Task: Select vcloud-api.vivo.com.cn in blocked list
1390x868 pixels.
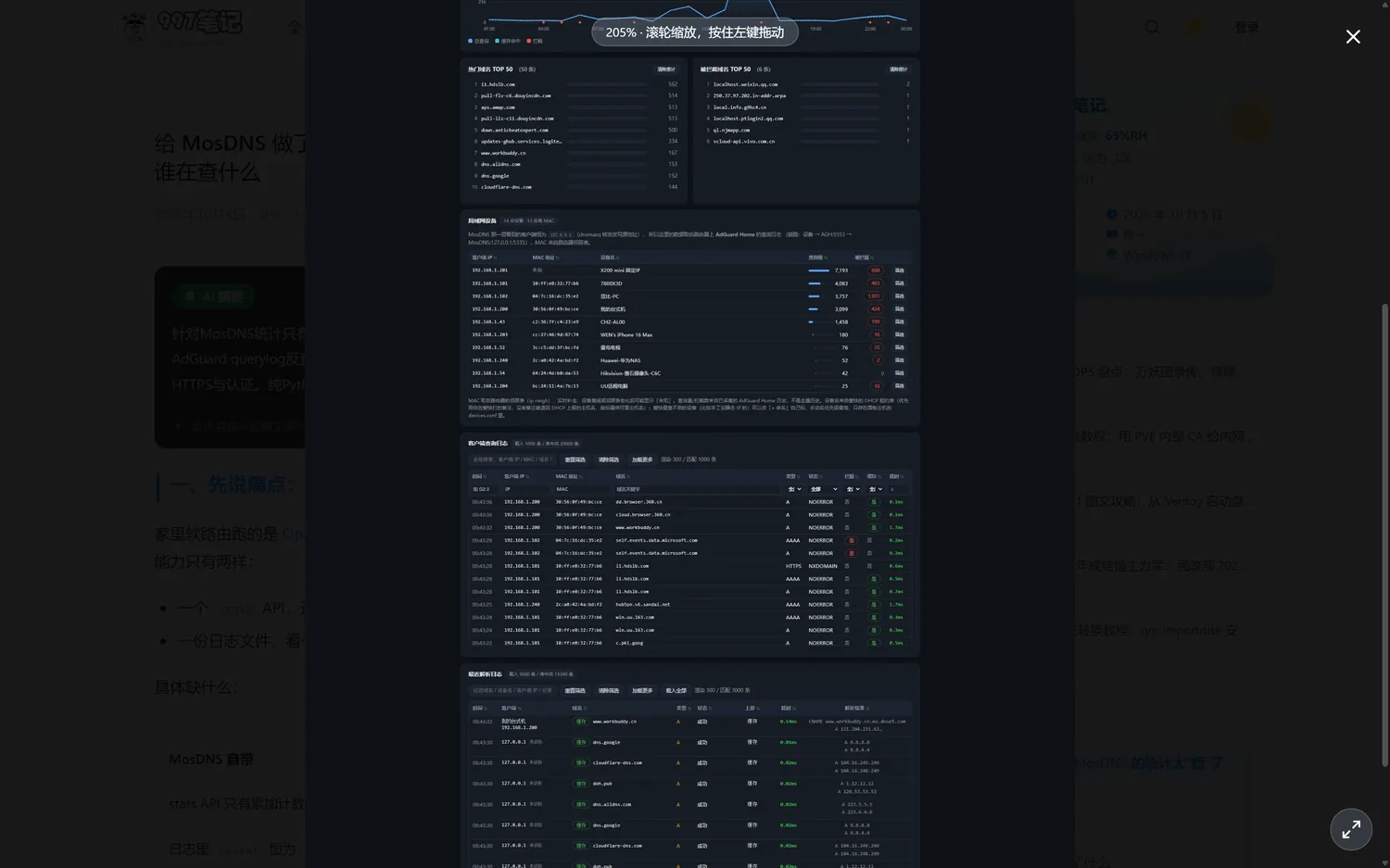Action: [x=743, y=142]
